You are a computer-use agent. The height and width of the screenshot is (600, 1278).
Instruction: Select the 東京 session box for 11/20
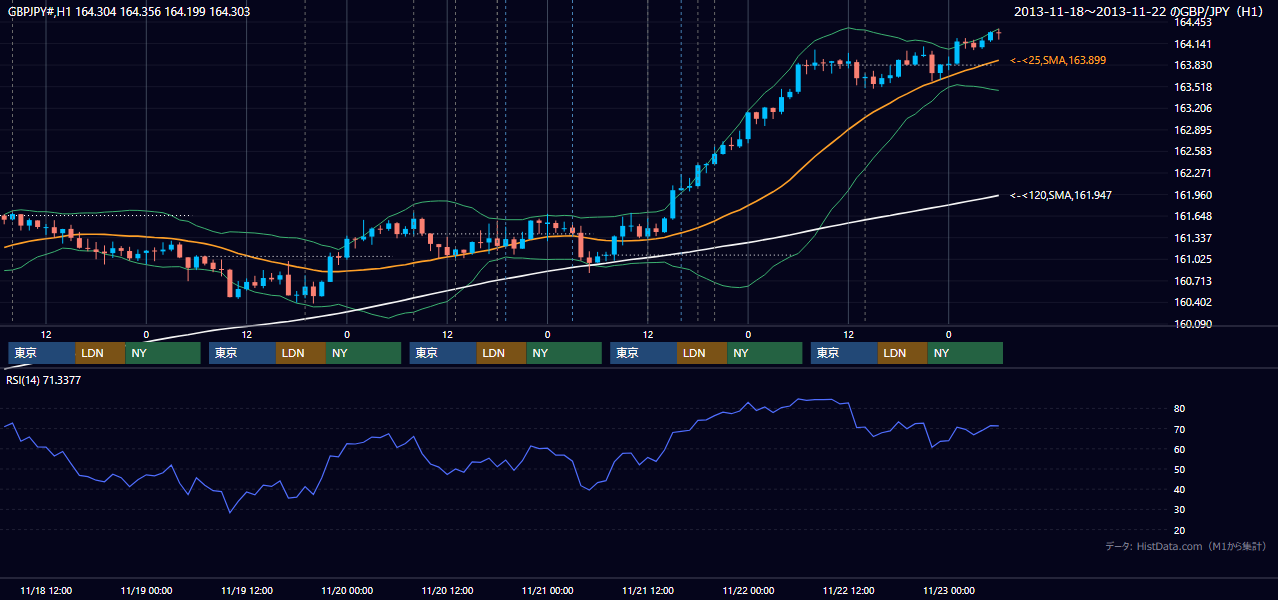point(444,353)
